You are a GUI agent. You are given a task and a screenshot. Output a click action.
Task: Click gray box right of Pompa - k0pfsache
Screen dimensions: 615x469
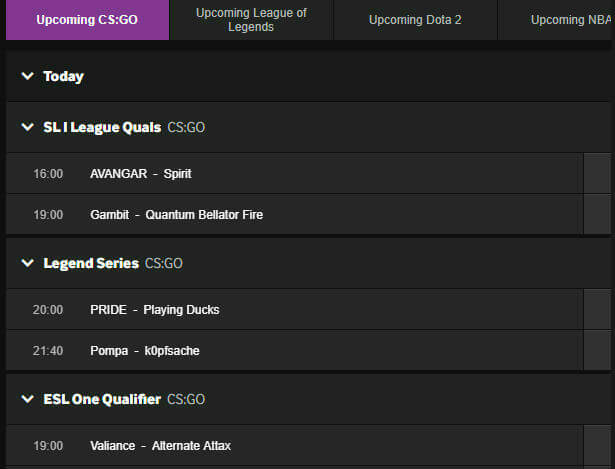point(597,351)
